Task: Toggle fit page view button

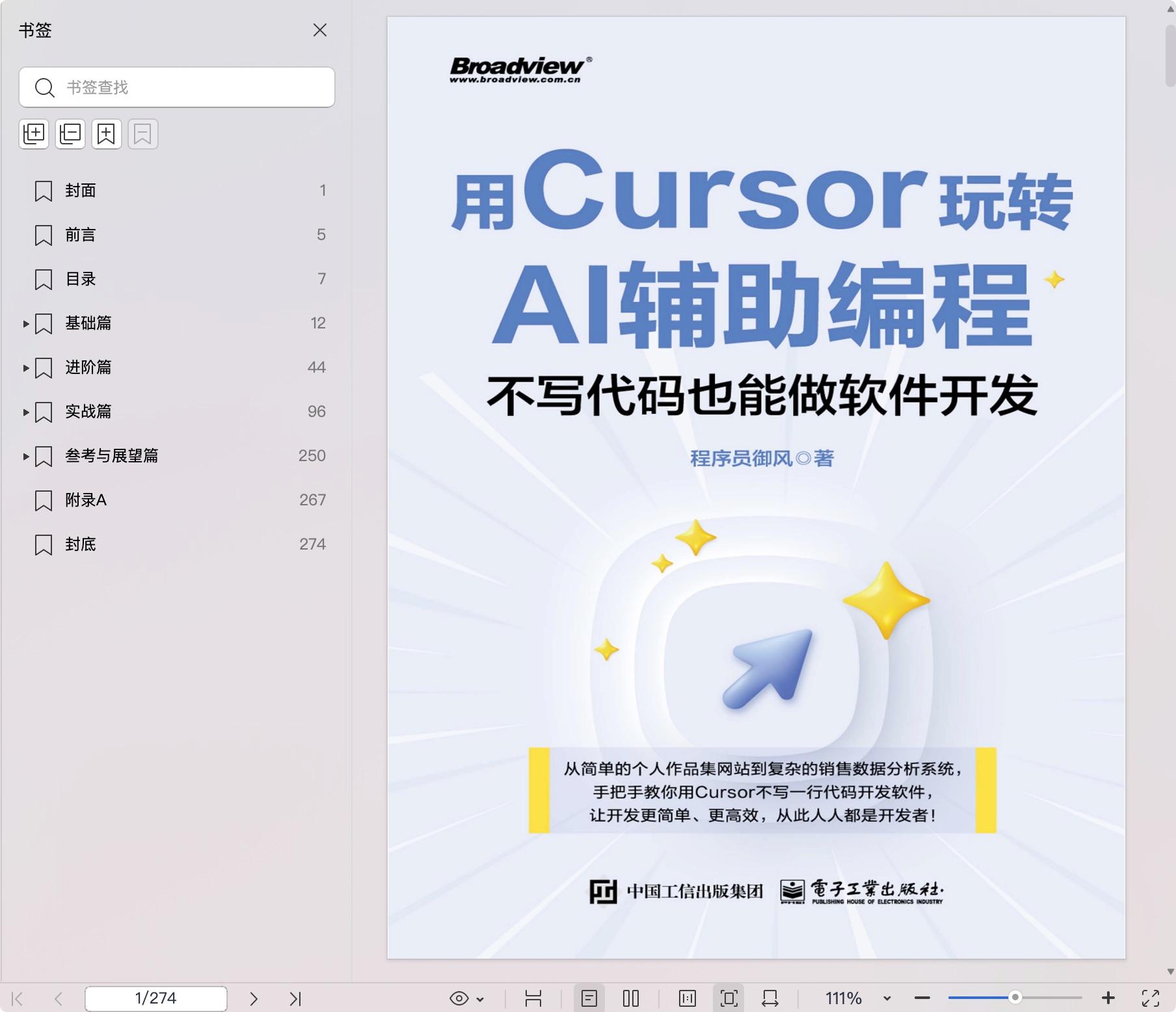Action: 729,998
